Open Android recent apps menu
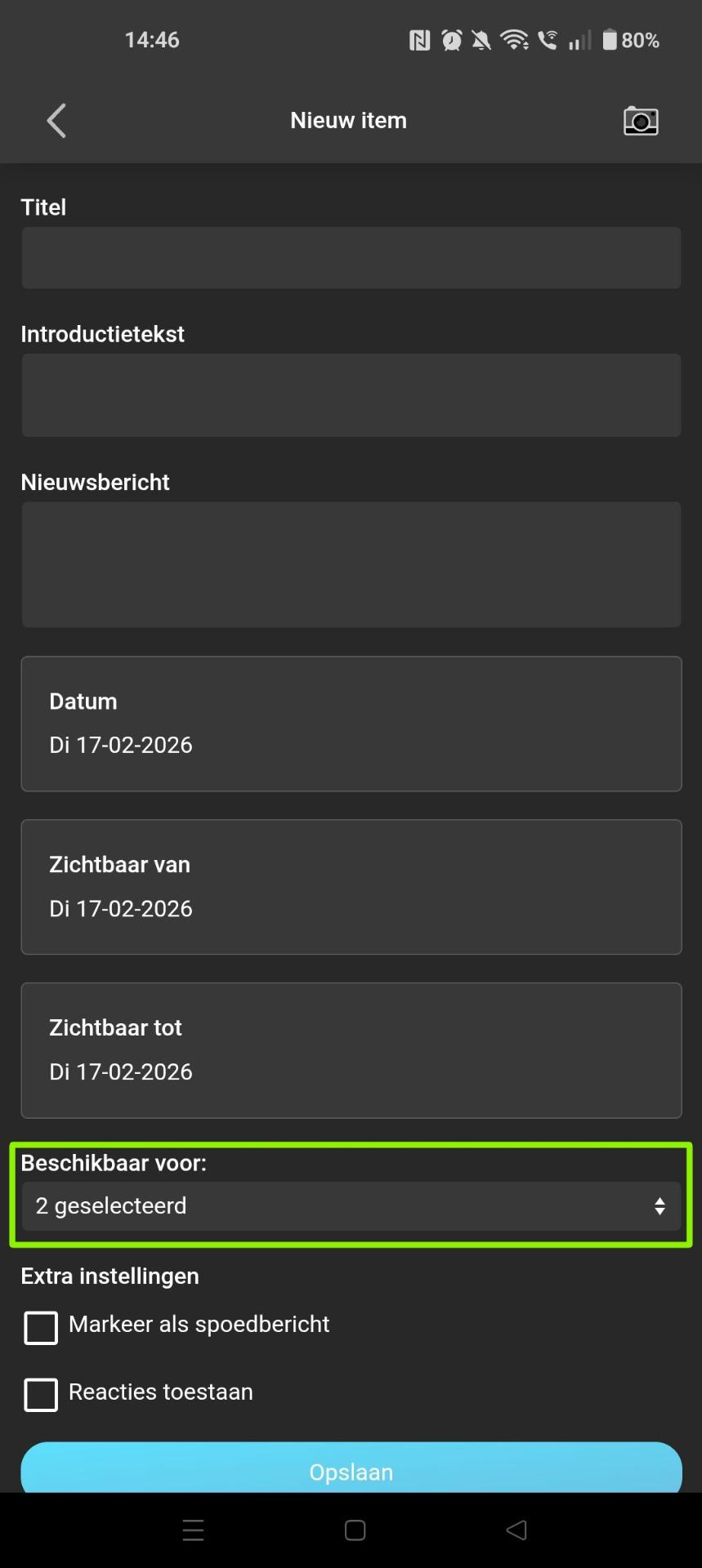 [x=194, y=1530]
